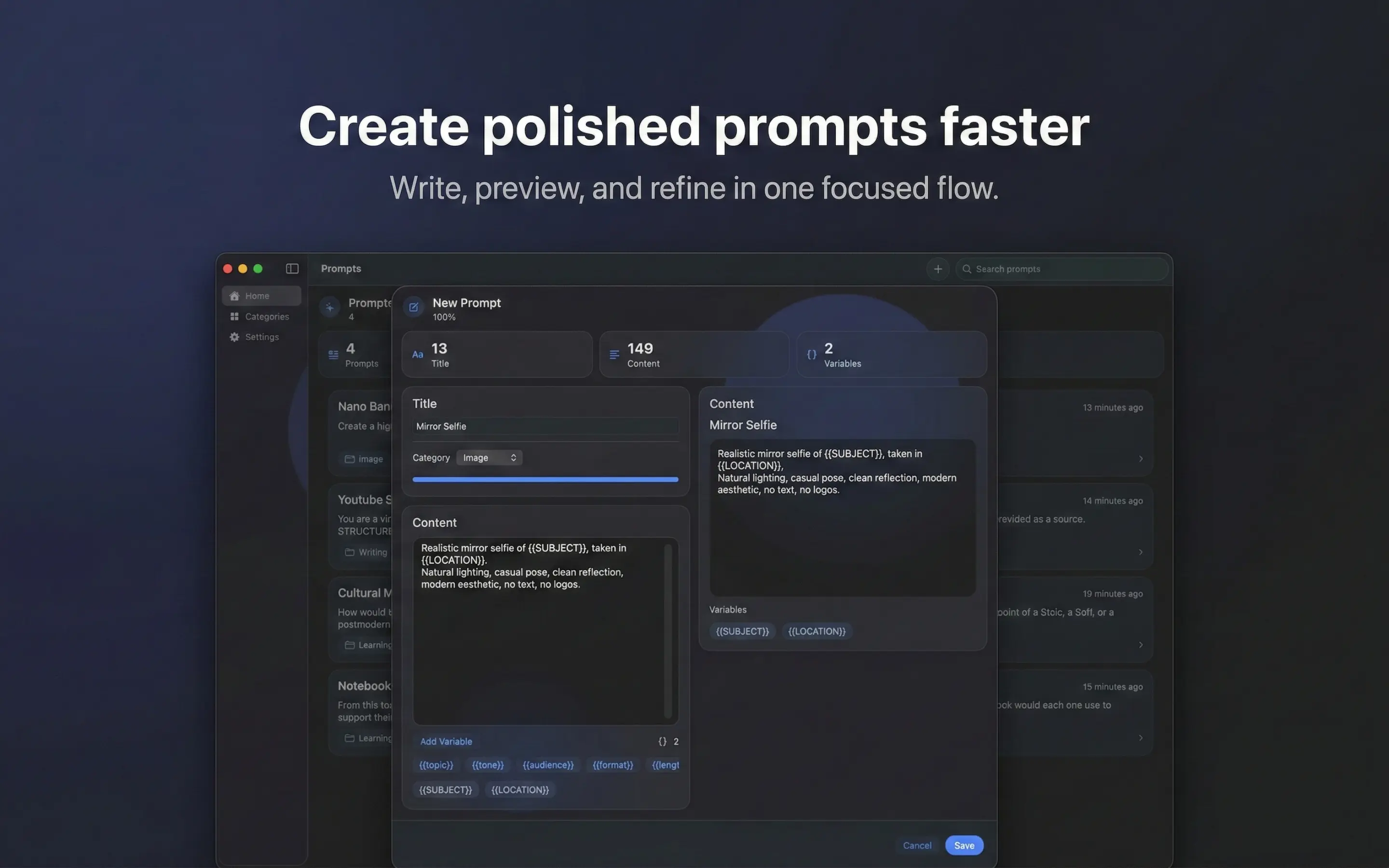Click the braces icon beside the variable counter
The width and height of the screenshot is (1389, 868).
(x=661, y=741)
